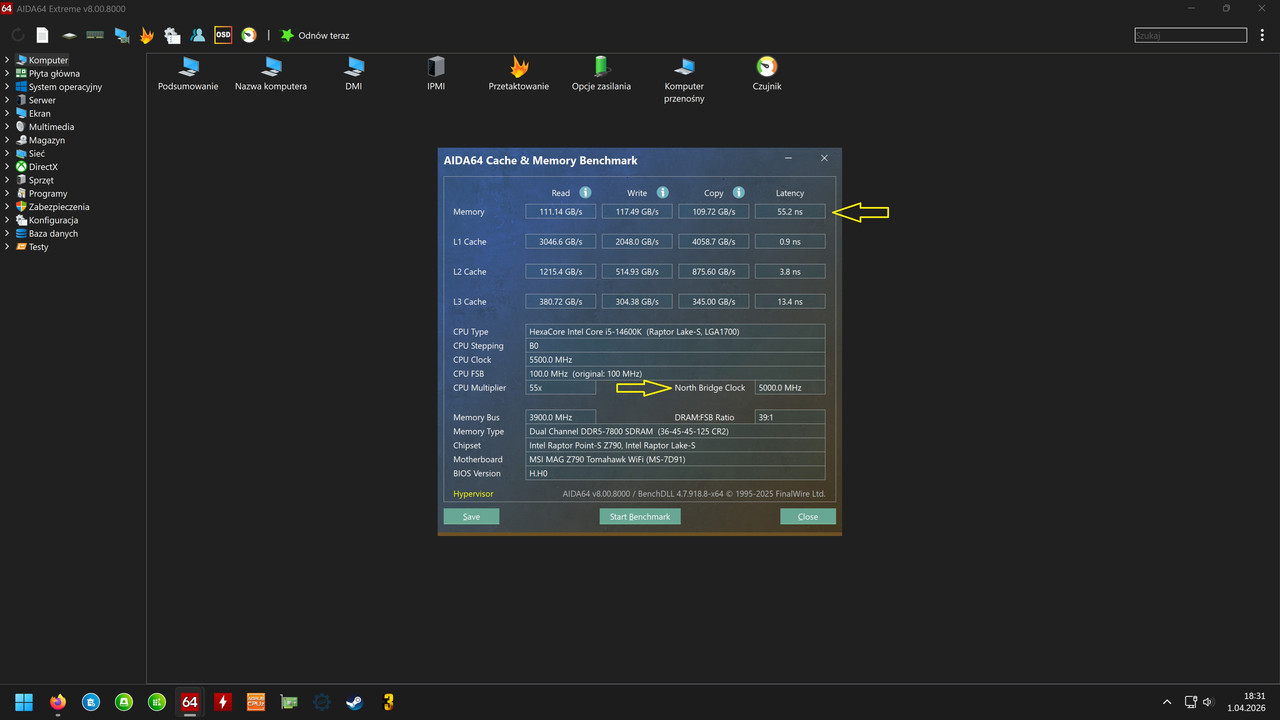Select Sprzęt in the tree
Viewport: 1280px width, 720px height.
41,180
